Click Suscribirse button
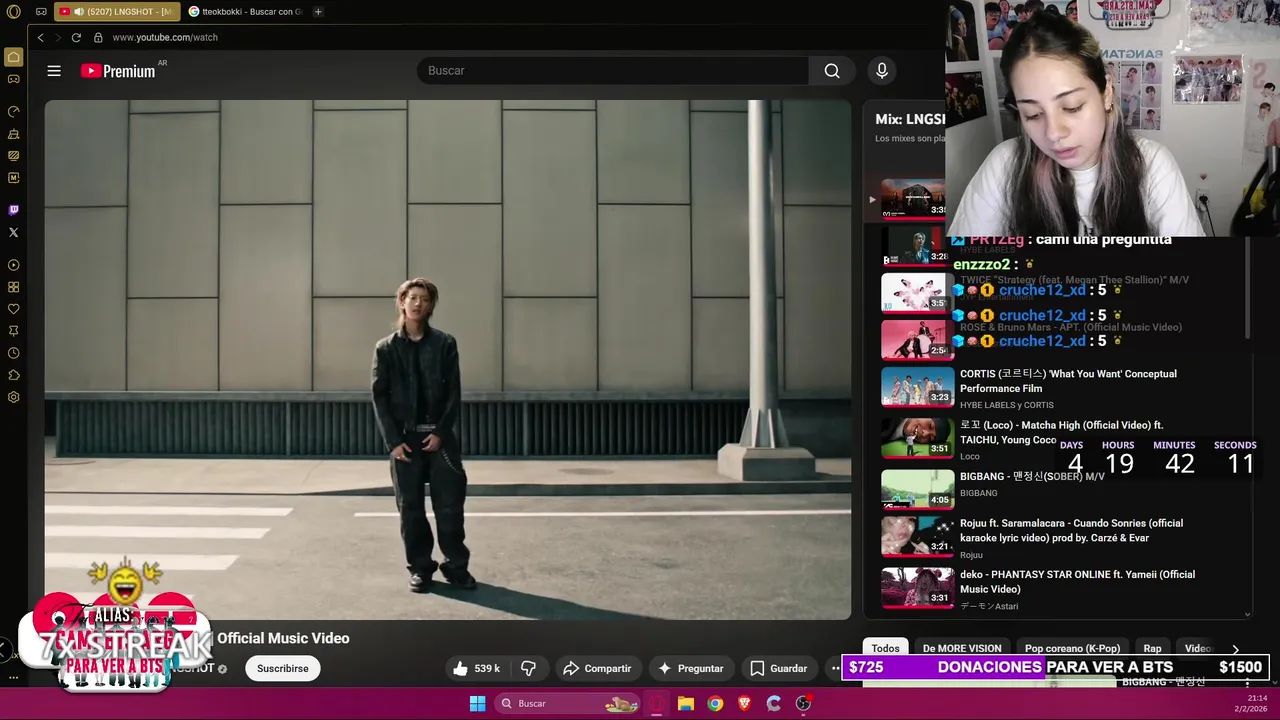 [x=283, y=668]
